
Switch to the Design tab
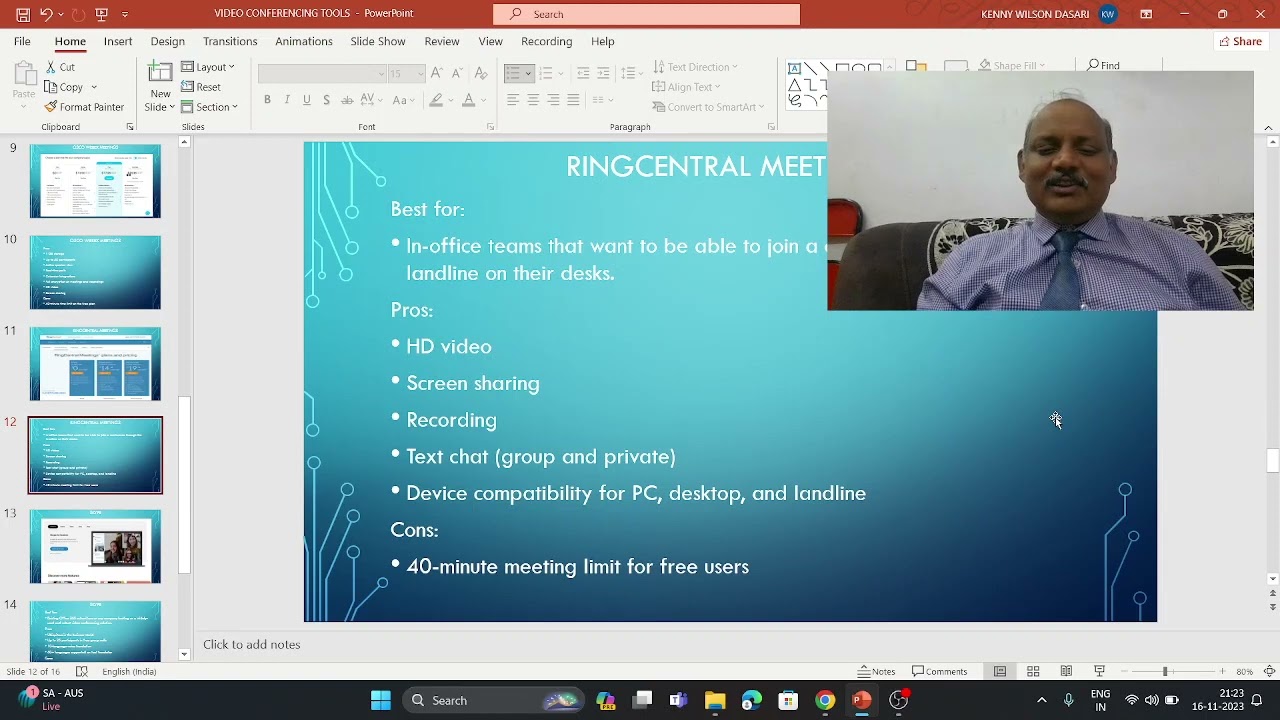[168, 41]
